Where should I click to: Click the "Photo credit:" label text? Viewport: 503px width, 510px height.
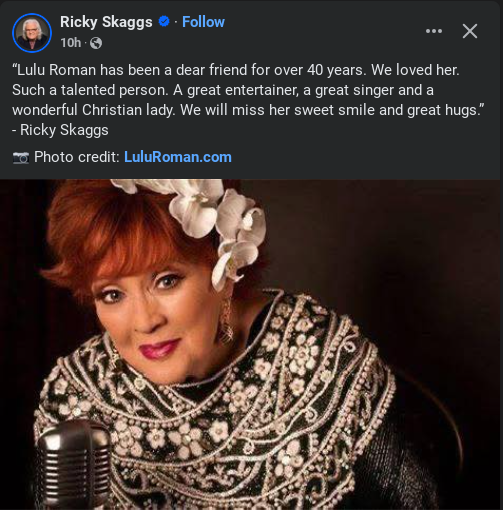click(x=77, y=157)
